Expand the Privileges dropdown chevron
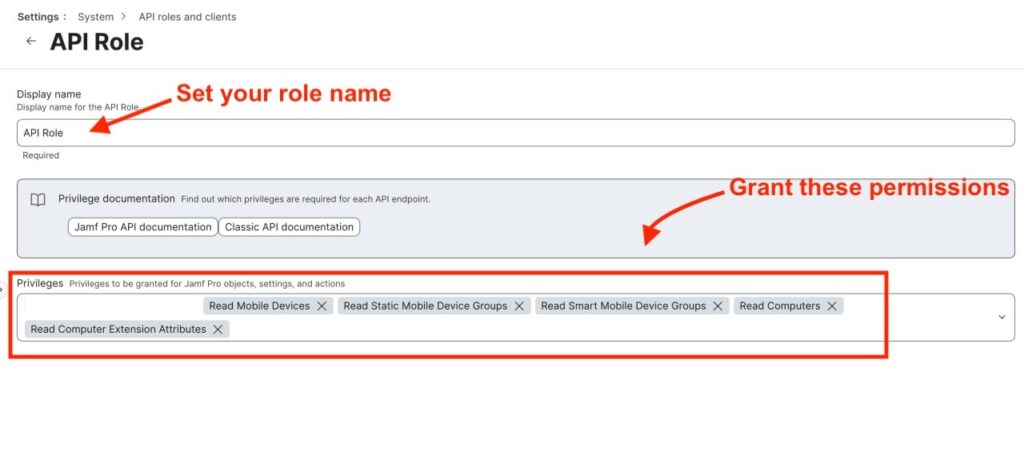1024x456 pixels. [x=1002, y=317]
